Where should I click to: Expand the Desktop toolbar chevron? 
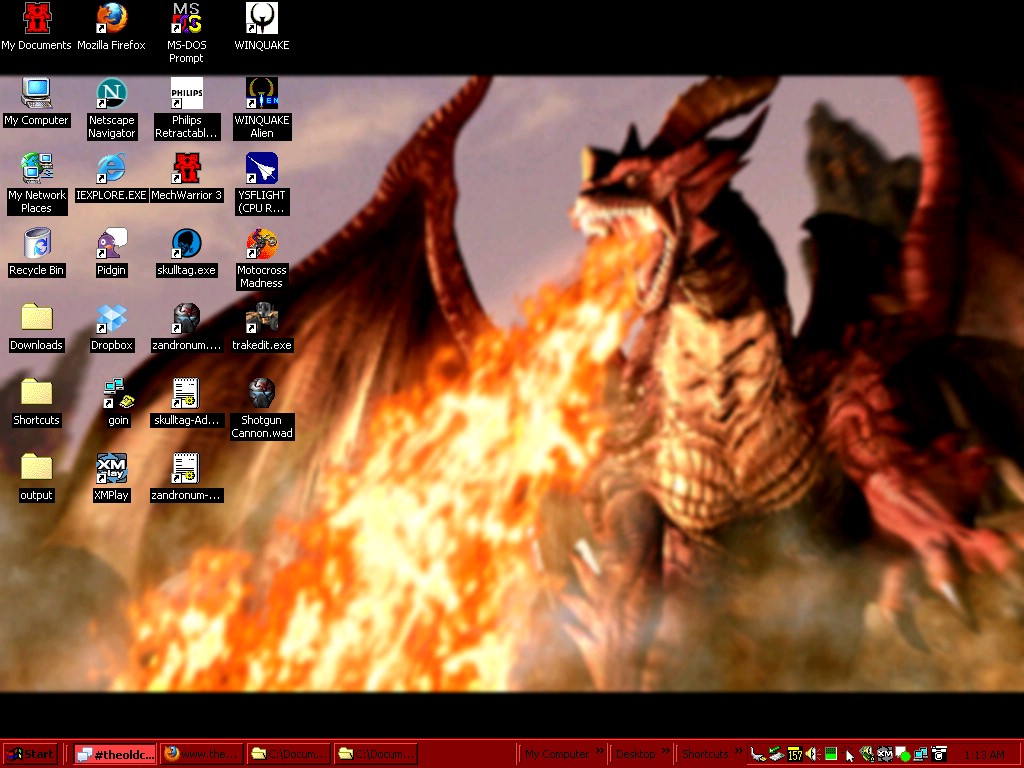click(665, 752)
